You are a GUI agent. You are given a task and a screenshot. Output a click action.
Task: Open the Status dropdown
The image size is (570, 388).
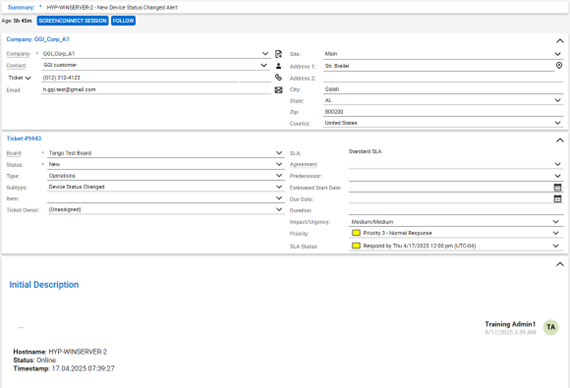click(x=279, y=164)
